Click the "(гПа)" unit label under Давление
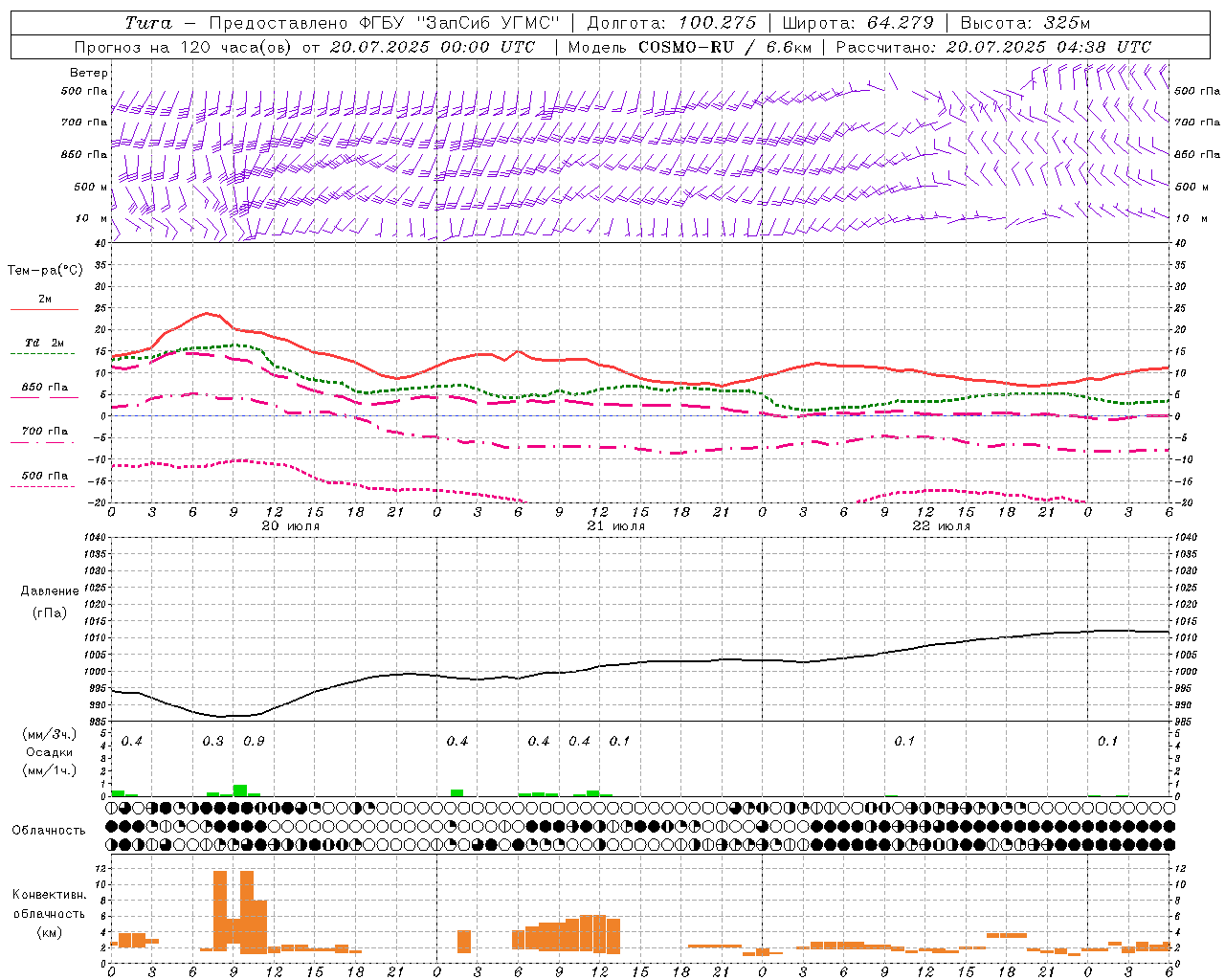This screenshot has height=980, width=1225. click(50, 613)
